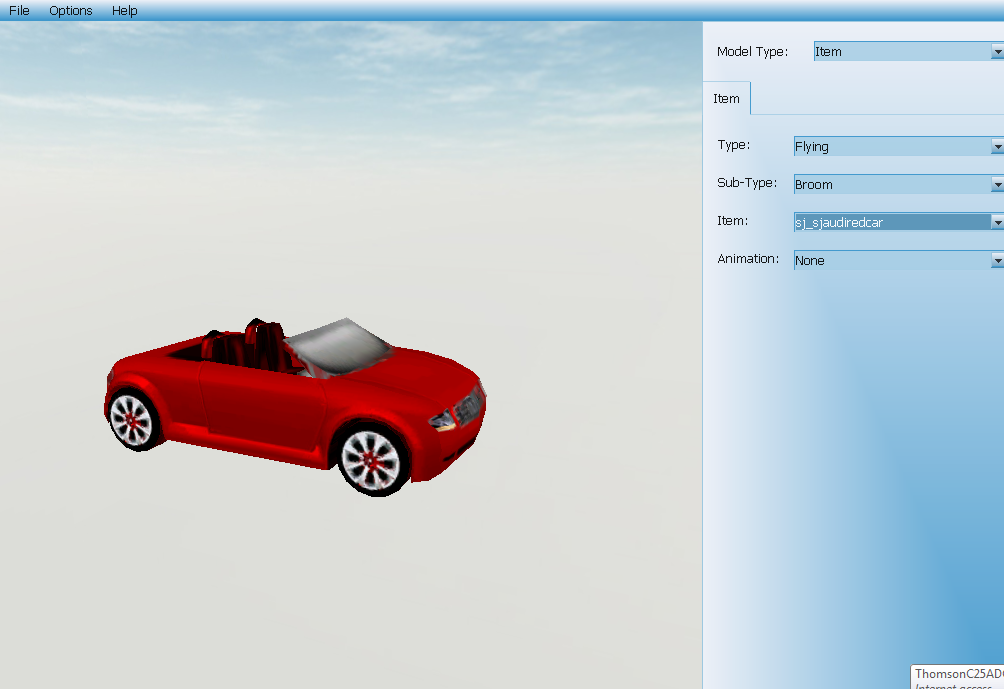Expand the Type dropdown arrow

pyautogui.click(x=997, y=147)
